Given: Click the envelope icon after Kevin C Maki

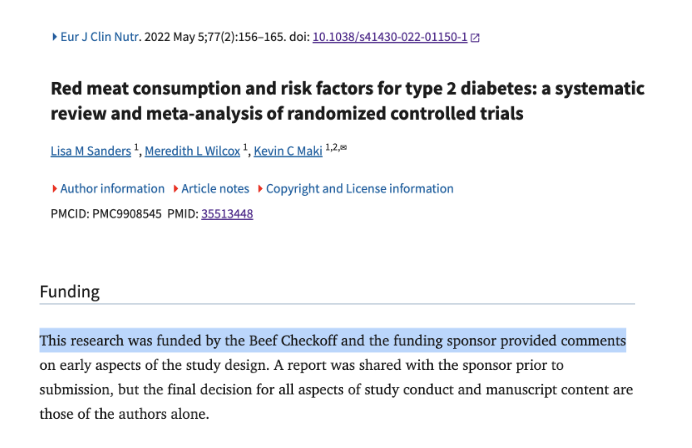Looking at the screenshot, I should [x=343, y=149].
